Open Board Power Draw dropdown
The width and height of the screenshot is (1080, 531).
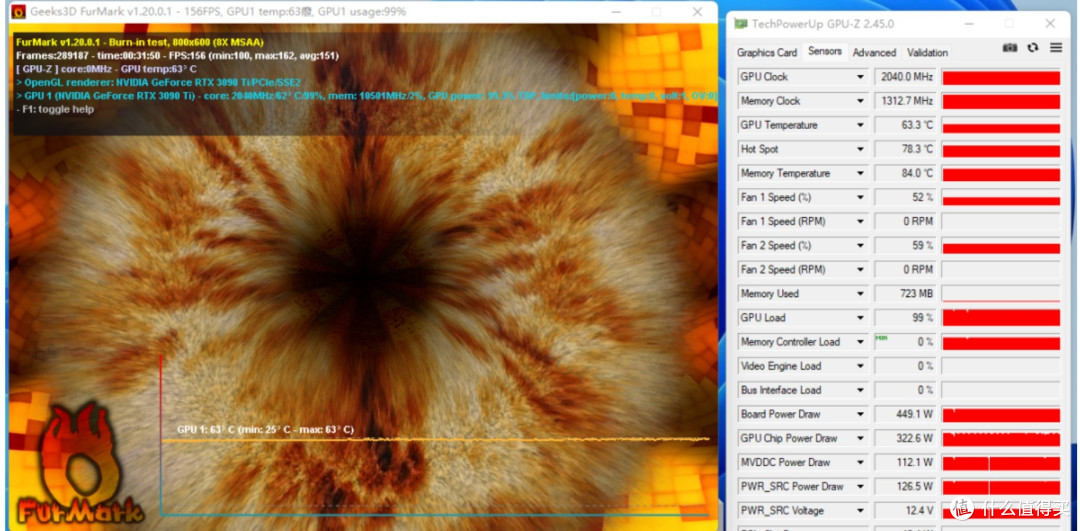pyautogui.click(x=860, y=415)
